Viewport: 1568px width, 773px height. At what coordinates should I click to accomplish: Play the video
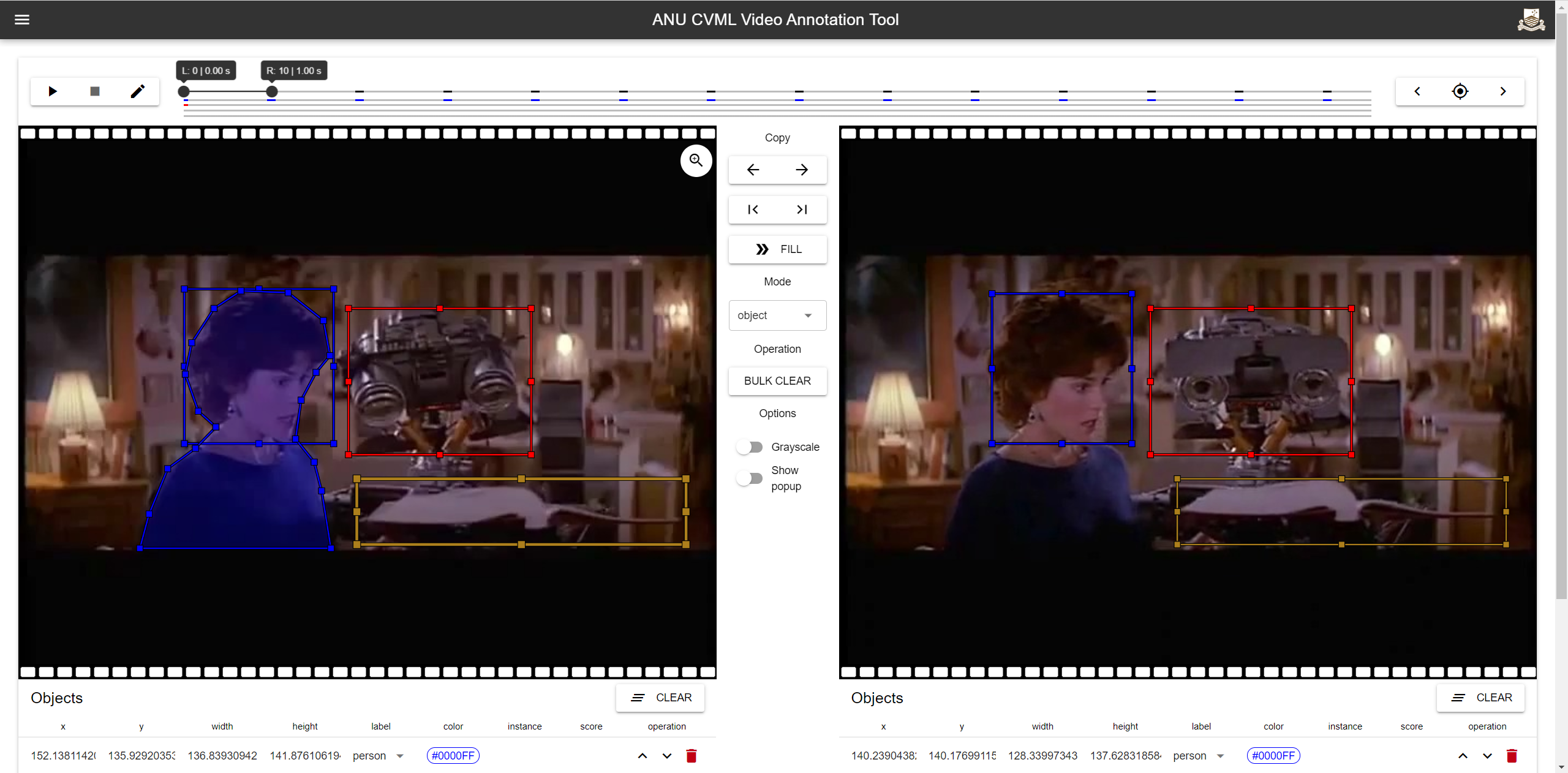(53, 91)
